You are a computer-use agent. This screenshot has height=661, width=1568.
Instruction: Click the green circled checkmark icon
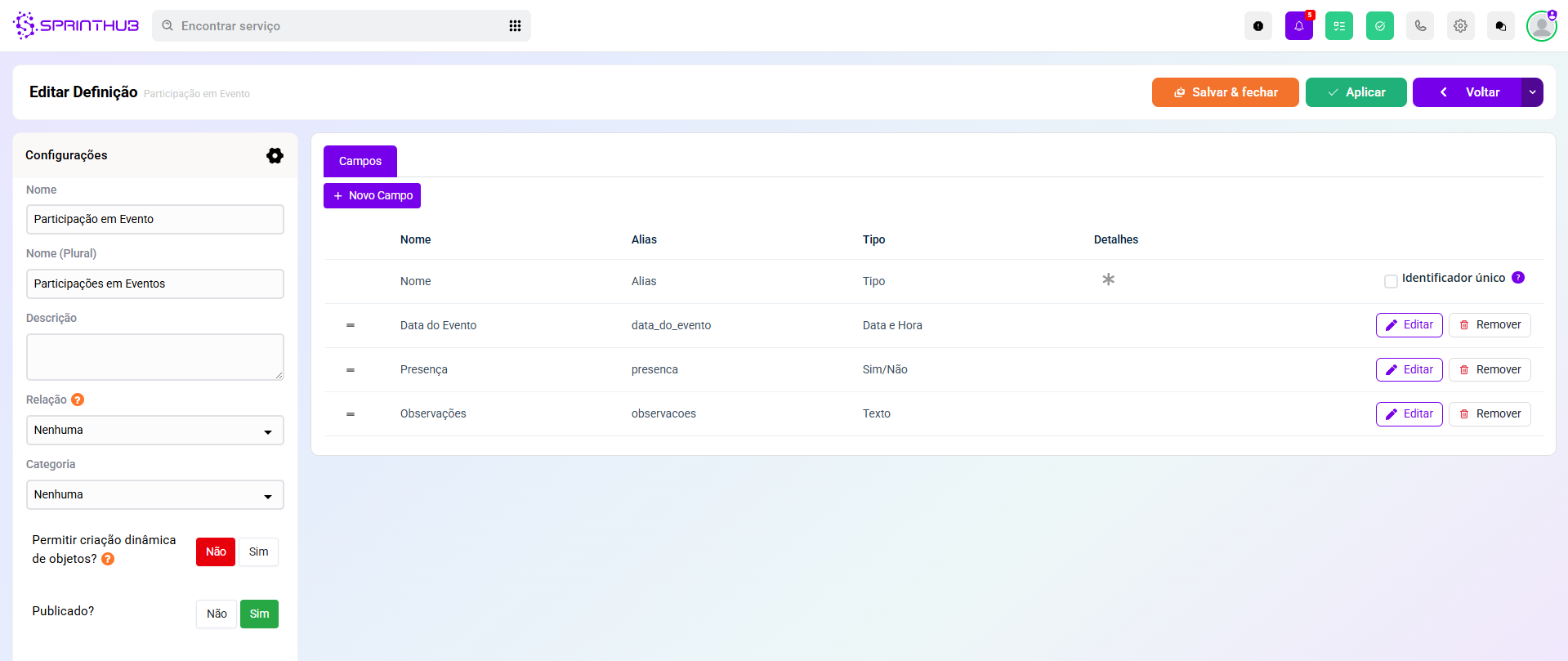point(1379,26)
